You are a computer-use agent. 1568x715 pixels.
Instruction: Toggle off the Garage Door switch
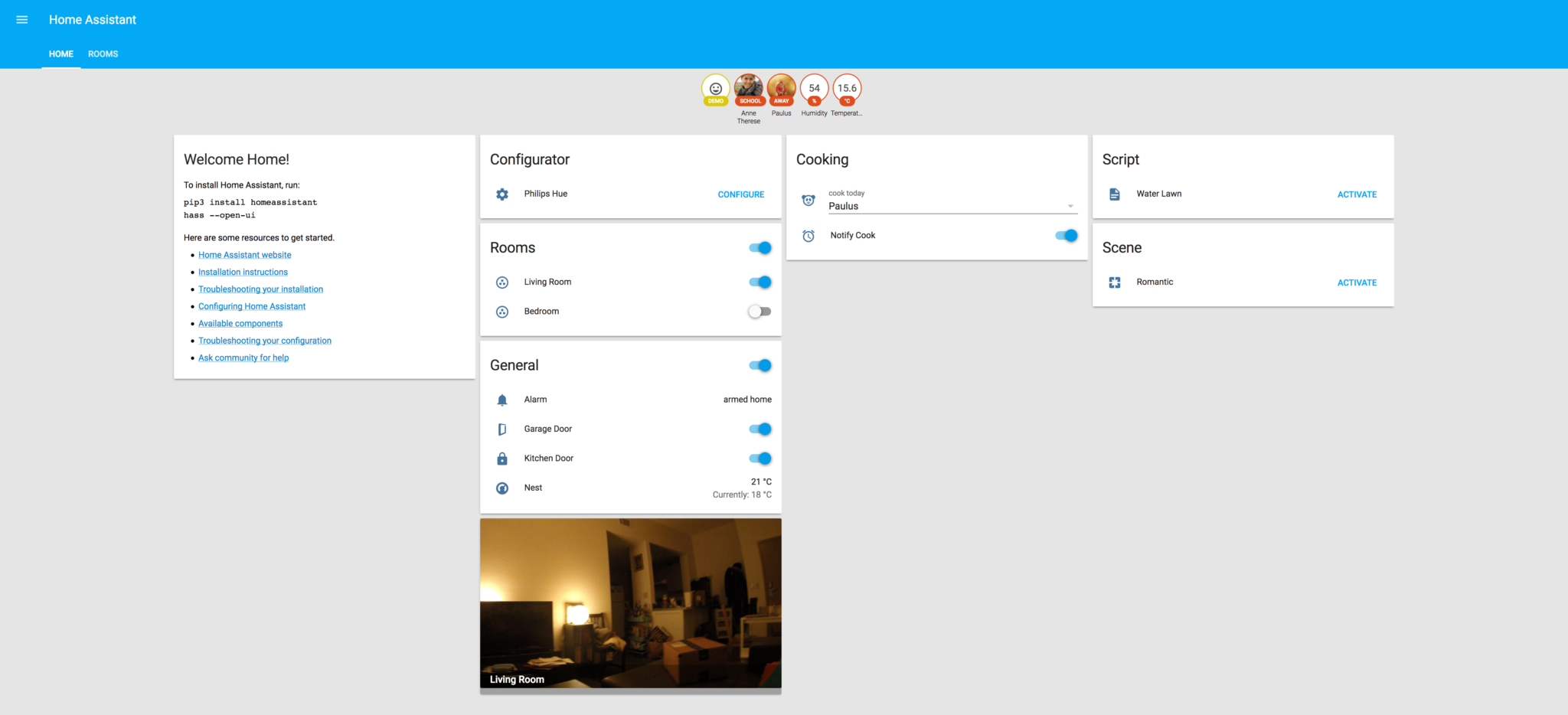[759, 429]
